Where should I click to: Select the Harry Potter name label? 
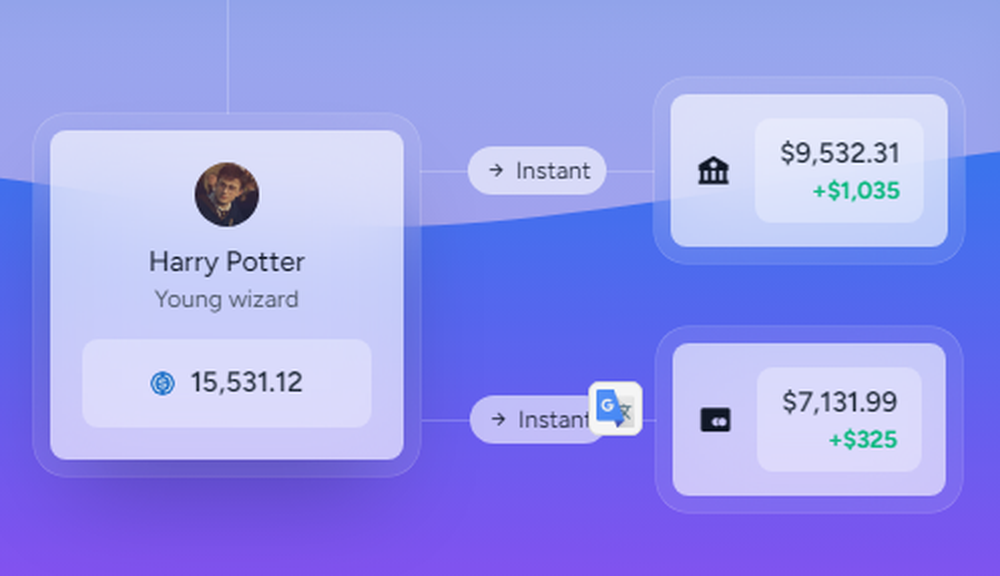pyautogui.click(x=227, y=262)
